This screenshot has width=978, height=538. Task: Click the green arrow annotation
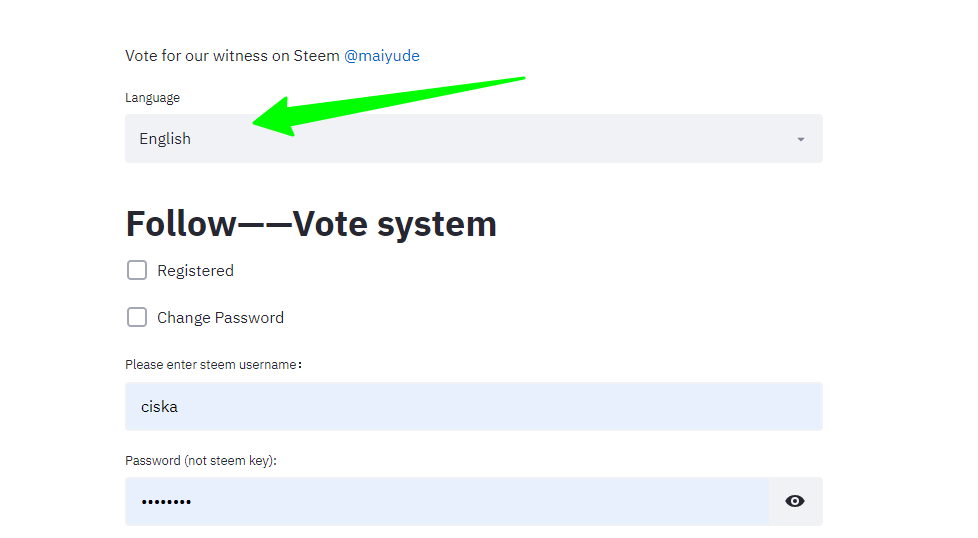tap(389, 106)
